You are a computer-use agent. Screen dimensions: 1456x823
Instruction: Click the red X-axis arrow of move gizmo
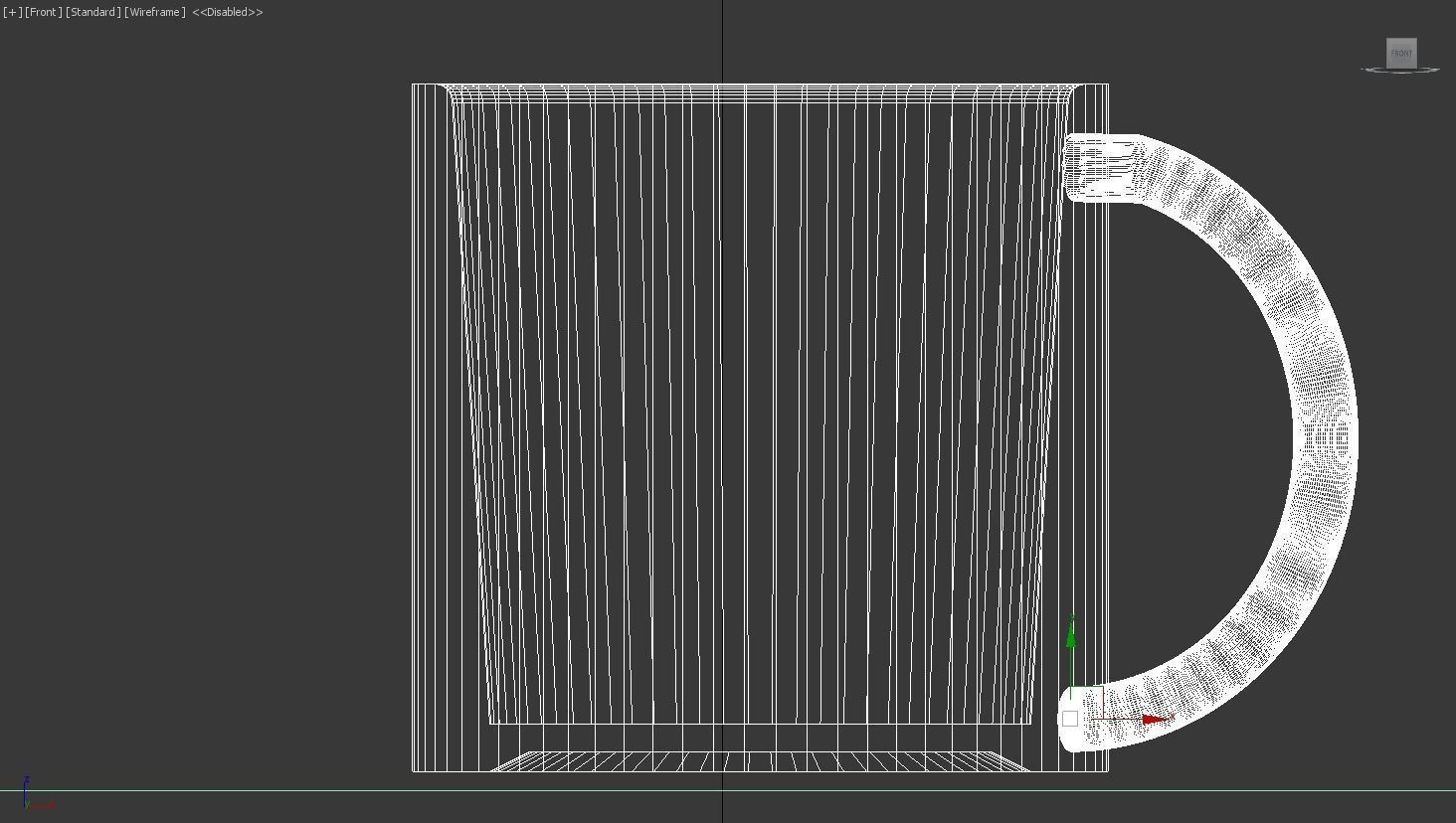[x=1154, y=719]
